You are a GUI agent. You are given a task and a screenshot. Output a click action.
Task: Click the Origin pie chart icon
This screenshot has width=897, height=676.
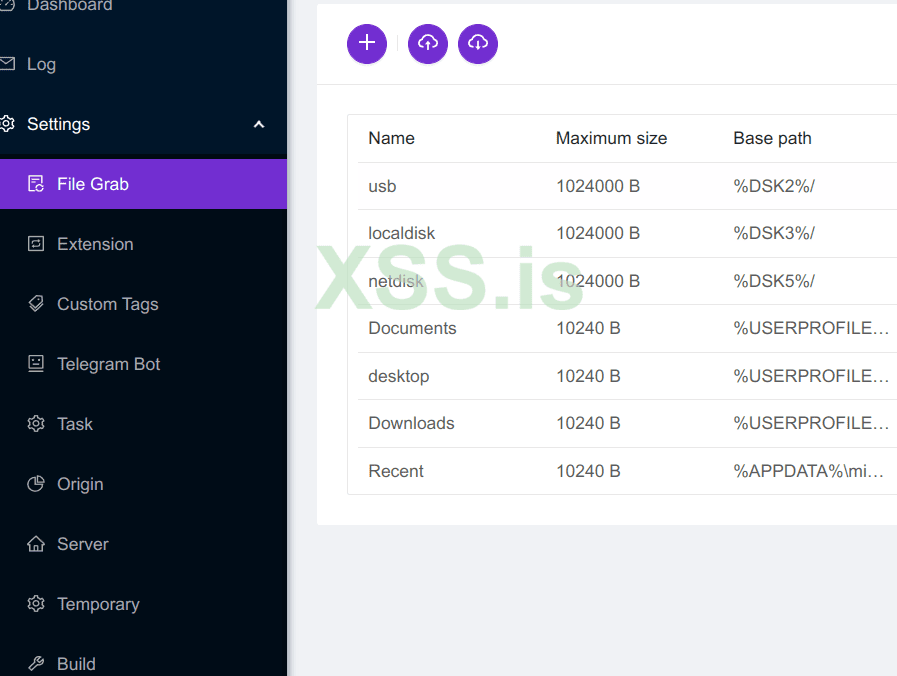(x=36, y=484)
